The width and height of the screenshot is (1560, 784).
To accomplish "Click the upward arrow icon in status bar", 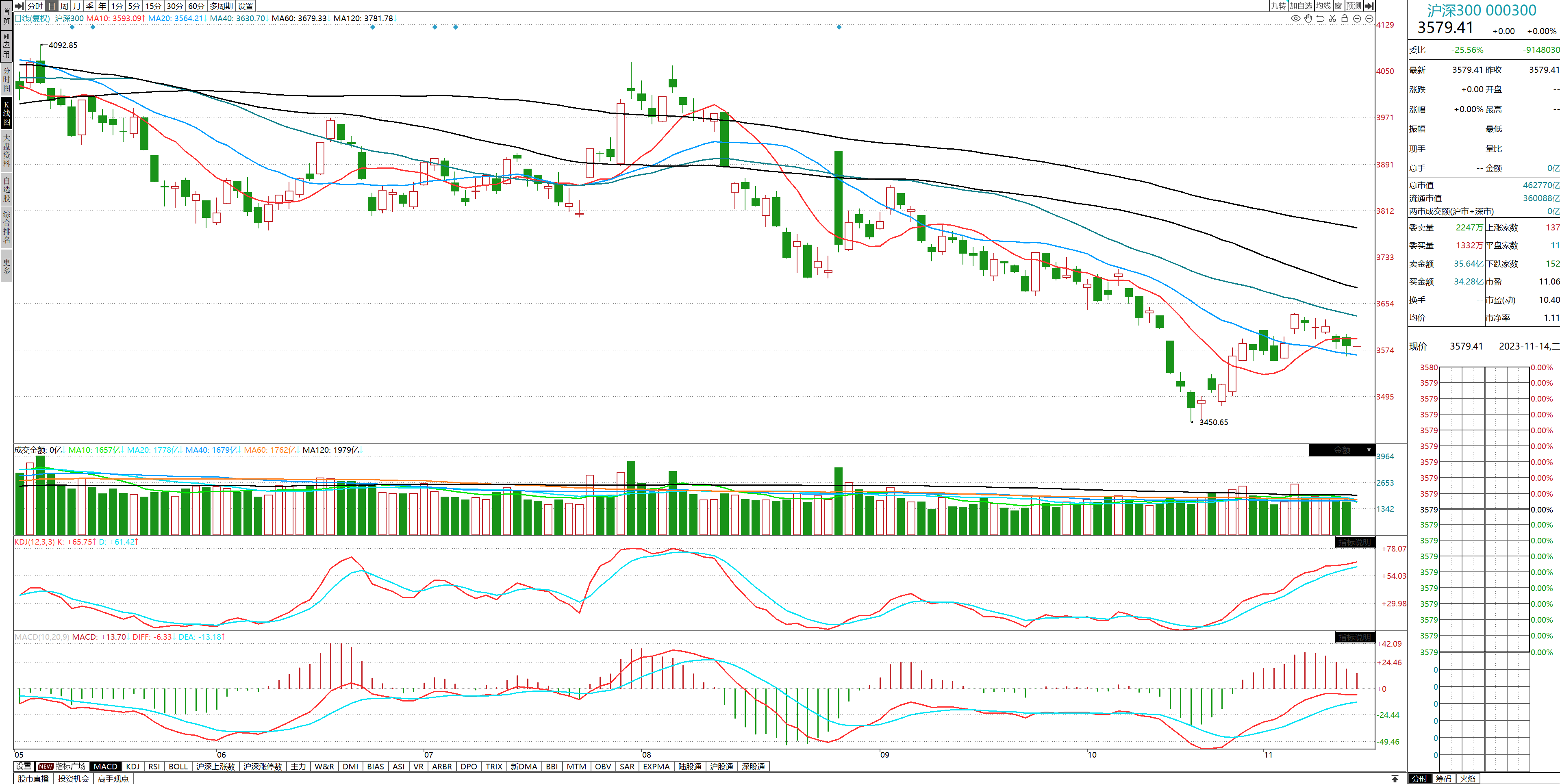I will coord(1395,779).
